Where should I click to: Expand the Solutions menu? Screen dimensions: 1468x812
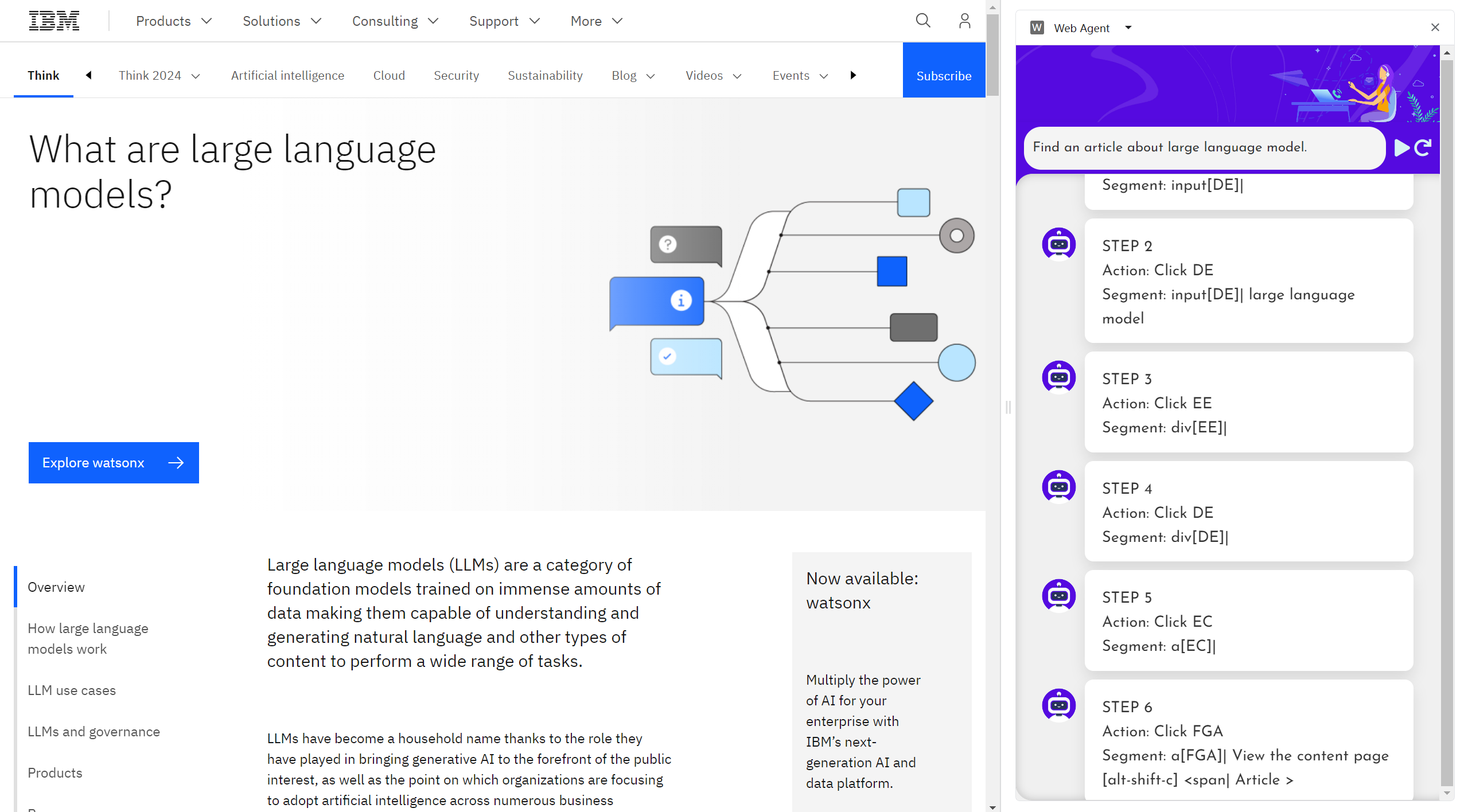tap(282, 21)
